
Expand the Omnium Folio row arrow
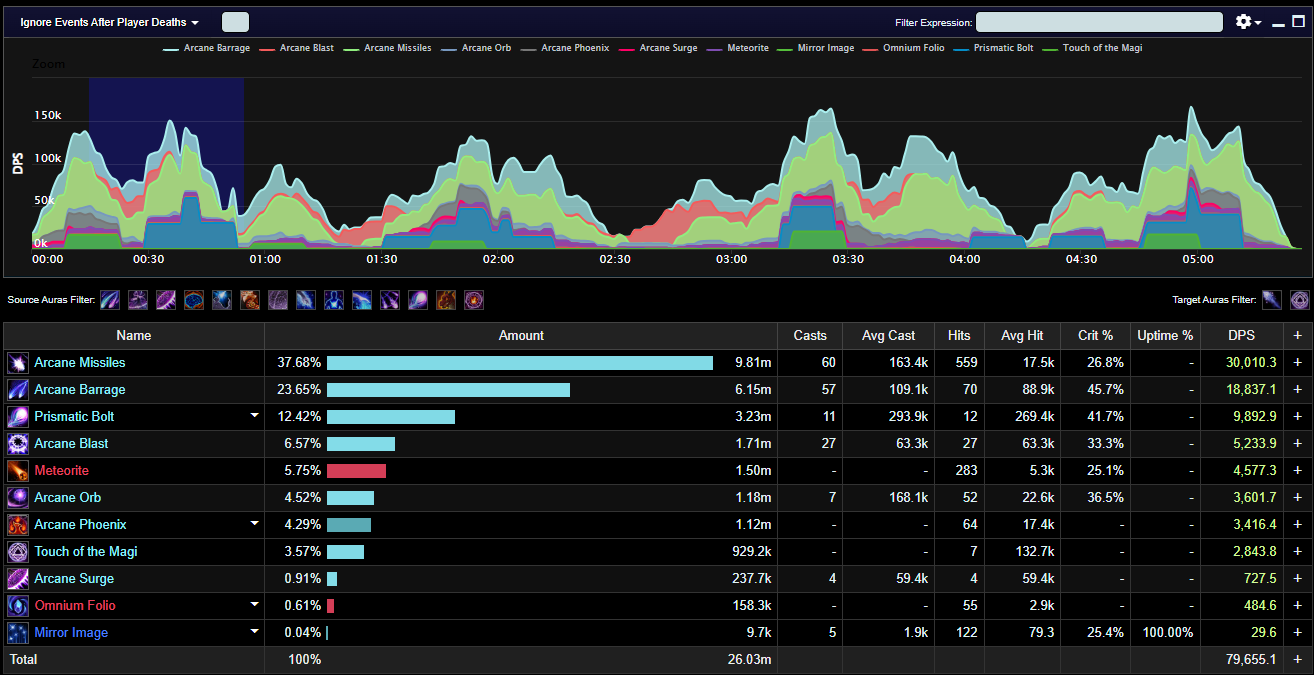(x=254, y=605)
